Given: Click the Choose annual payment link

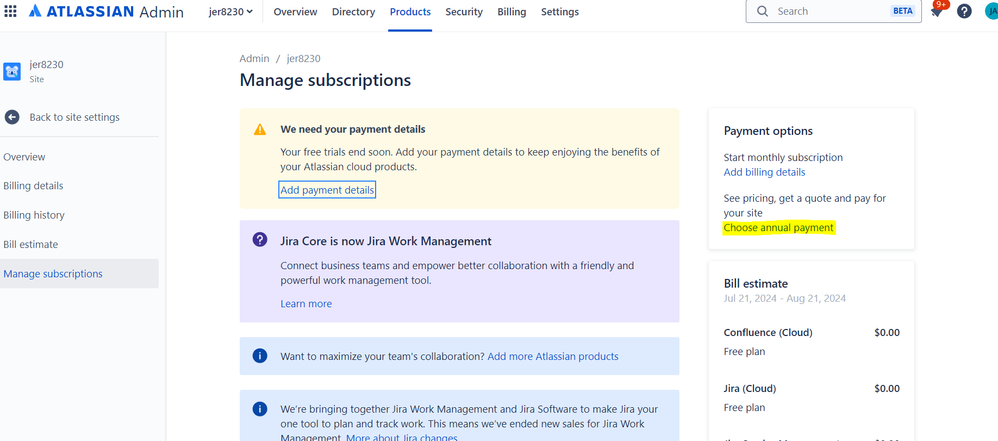Looking at the screenshot, I should coord(778,227).
